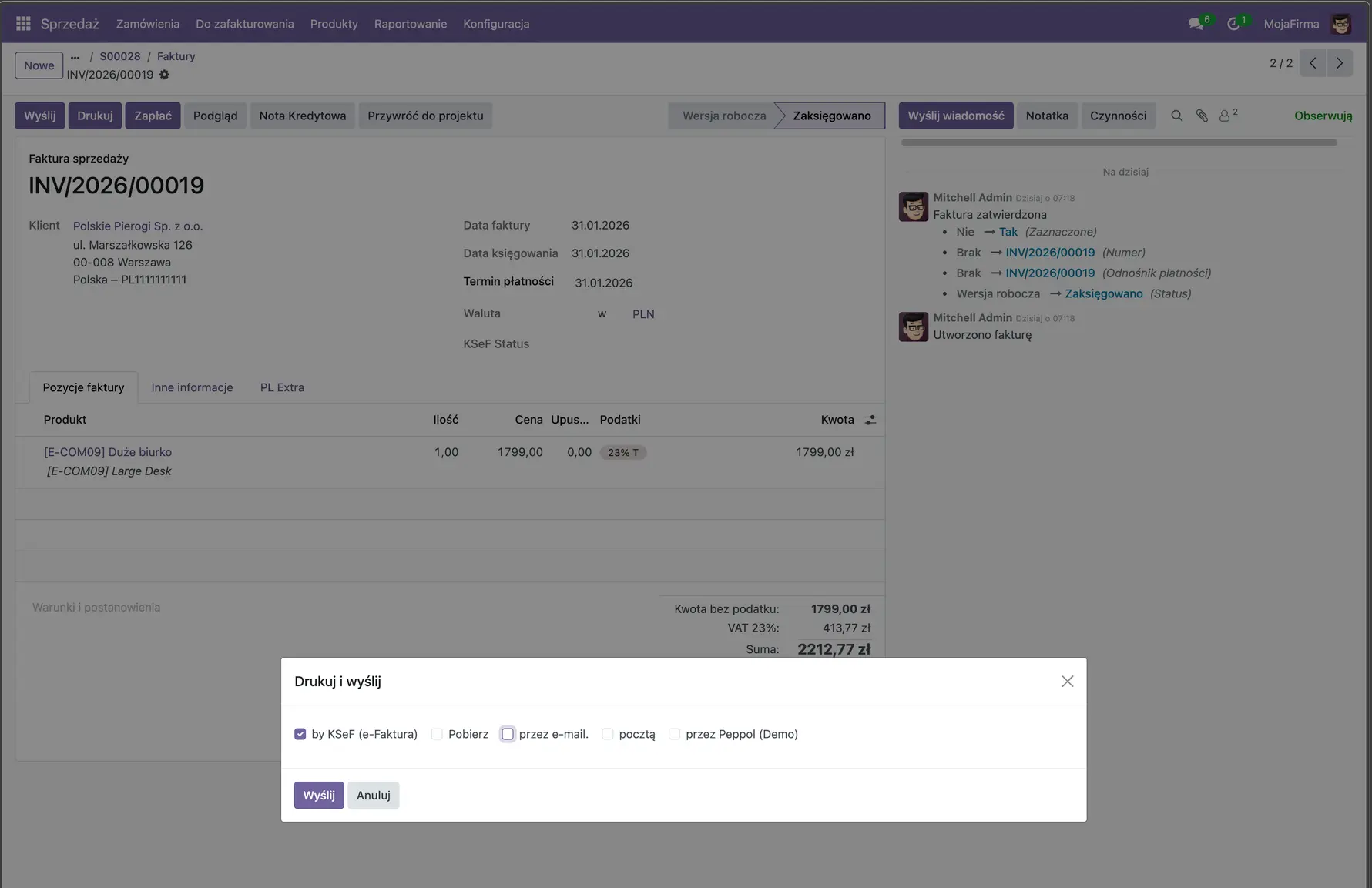Image resolution: width=1372 pixels, height=888 pixels.
Task: Search messages with the magnifier icon
Action: 1177,116
